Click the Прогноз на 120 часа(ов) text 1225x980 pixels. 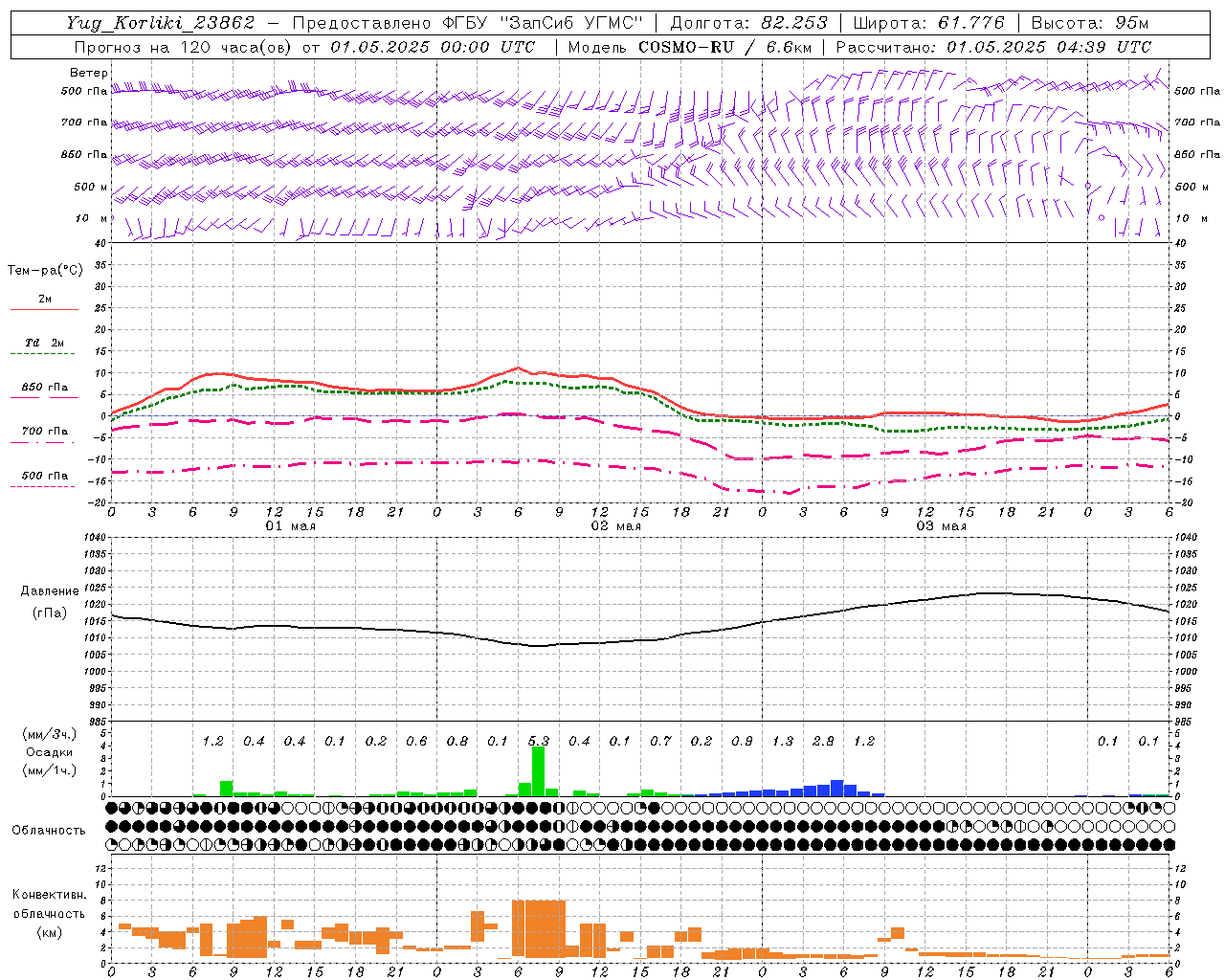pos(185,47)
